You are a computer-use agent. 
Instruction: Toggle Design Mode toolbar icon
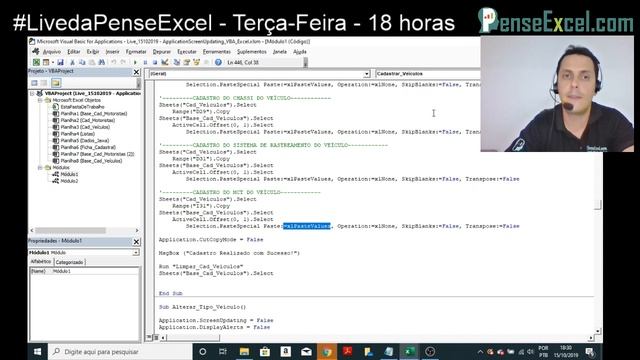pos(165,62)
